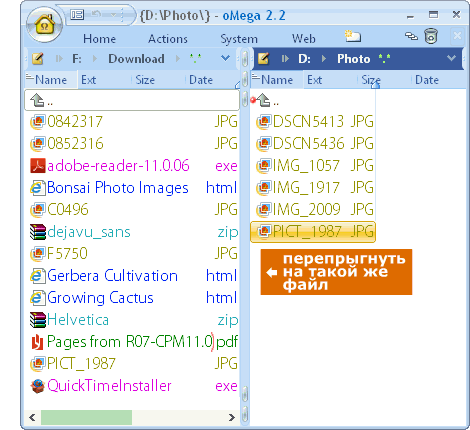Click the green favorites stars in Photo panel
This screenshot has height=430, width=470.
[x=384, y=59]
